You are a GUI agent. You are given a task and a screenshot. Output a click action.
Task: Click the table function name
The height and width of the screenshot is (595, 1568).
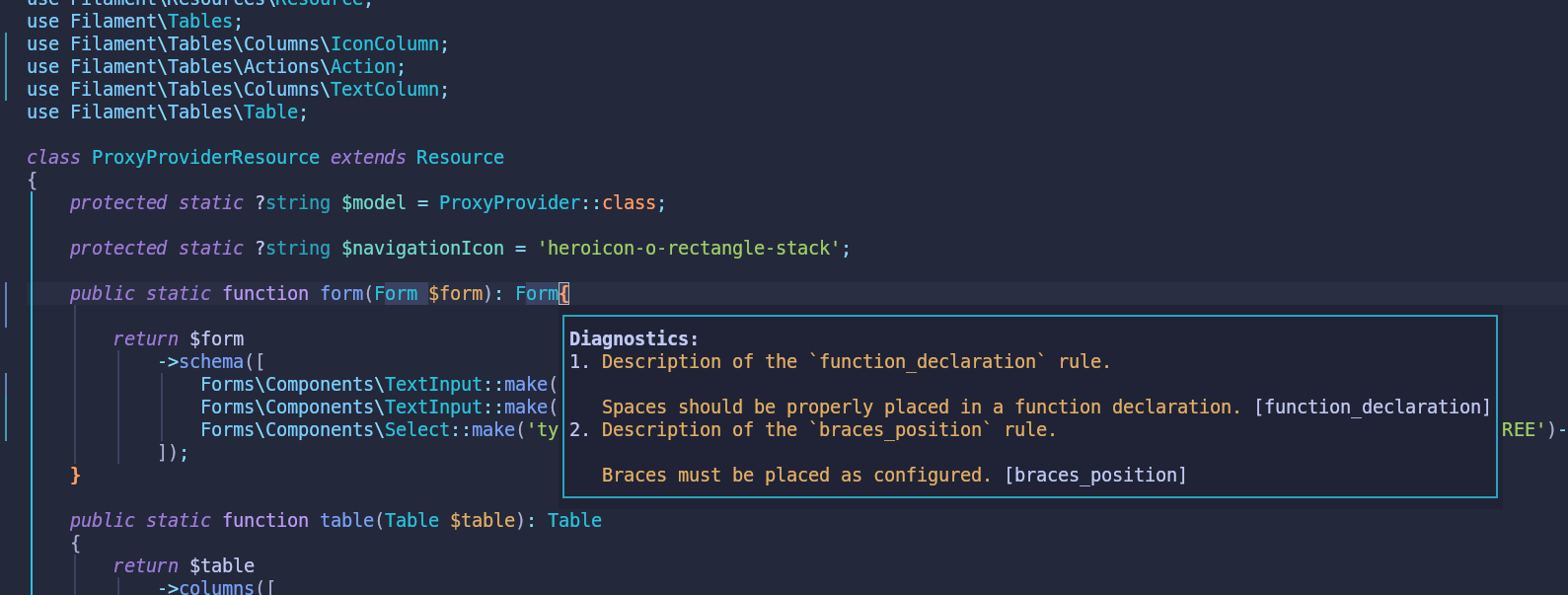pos(346,521)
